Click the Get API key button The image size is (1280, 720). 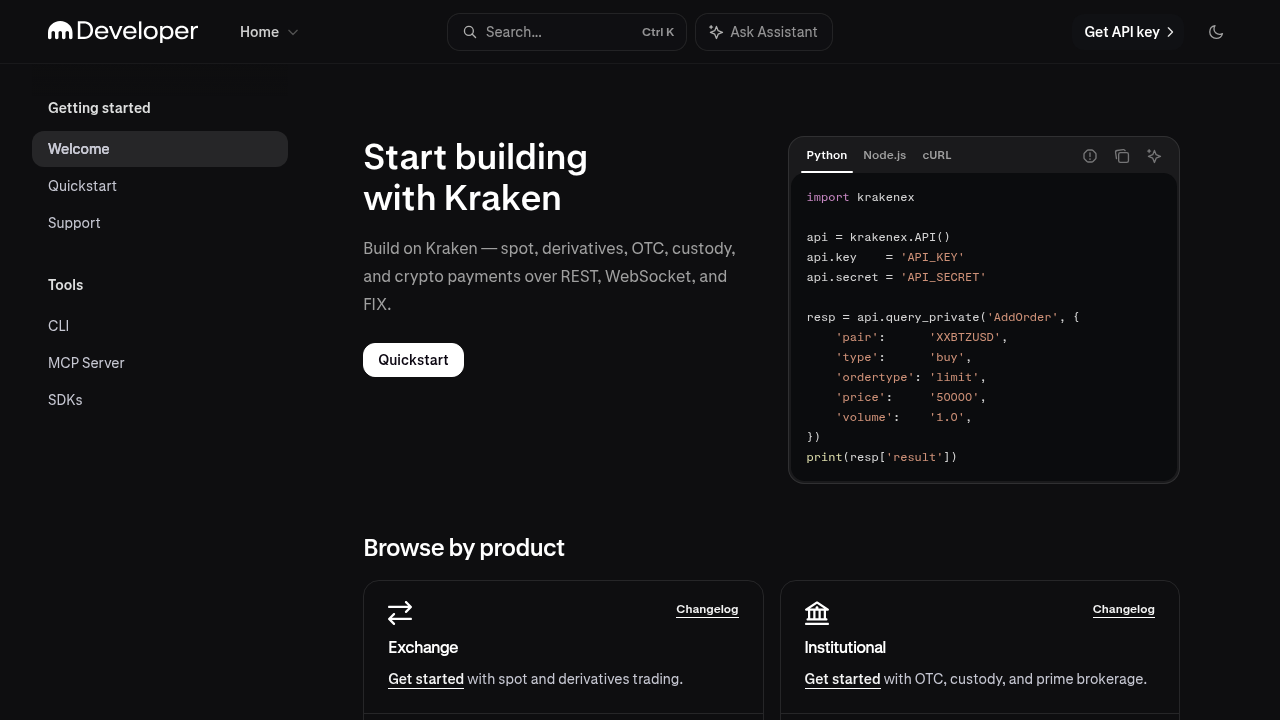(1128, 32)
